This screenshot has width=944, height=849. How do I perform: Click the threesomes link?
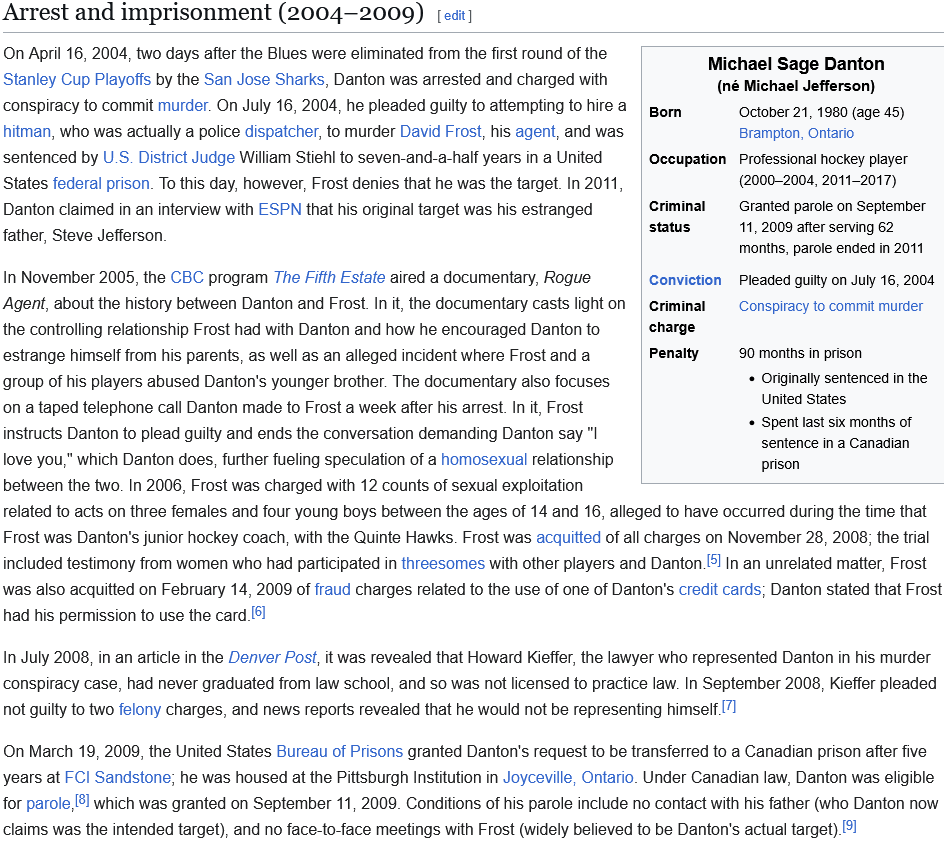tap(443, 563)
